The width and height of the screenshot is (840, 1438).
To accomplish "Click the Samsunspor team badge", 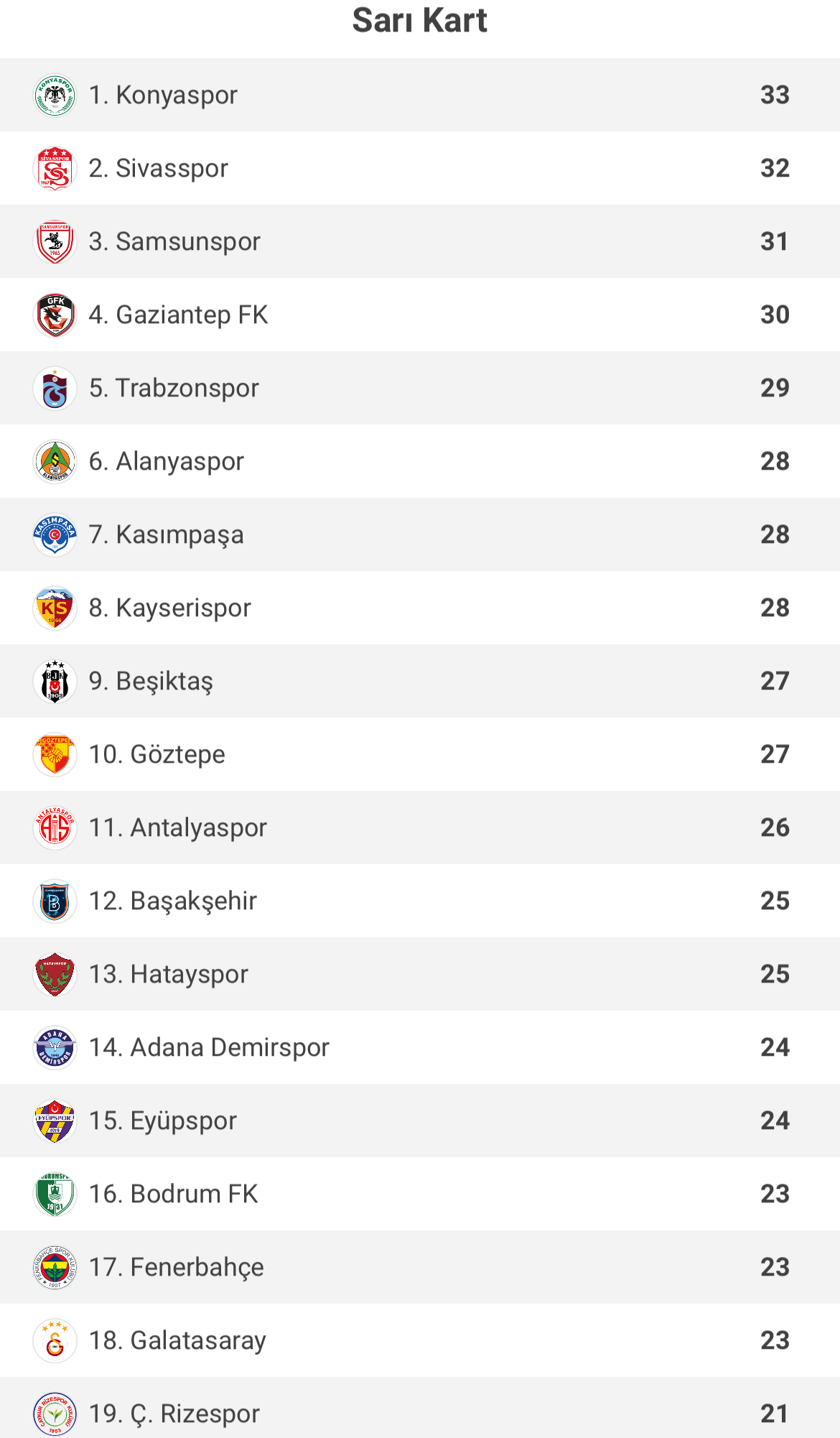I will click(55, 241).
